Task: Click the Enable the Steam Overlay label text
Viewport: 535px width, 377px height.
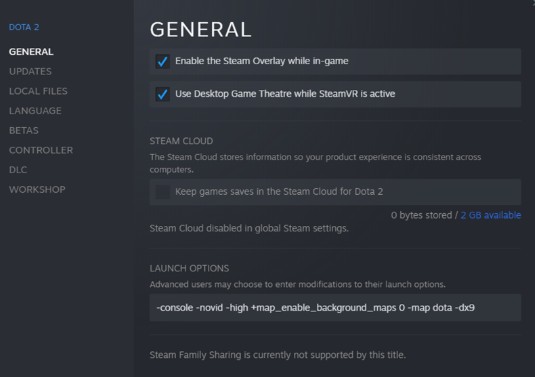Action: pos(262,61)
